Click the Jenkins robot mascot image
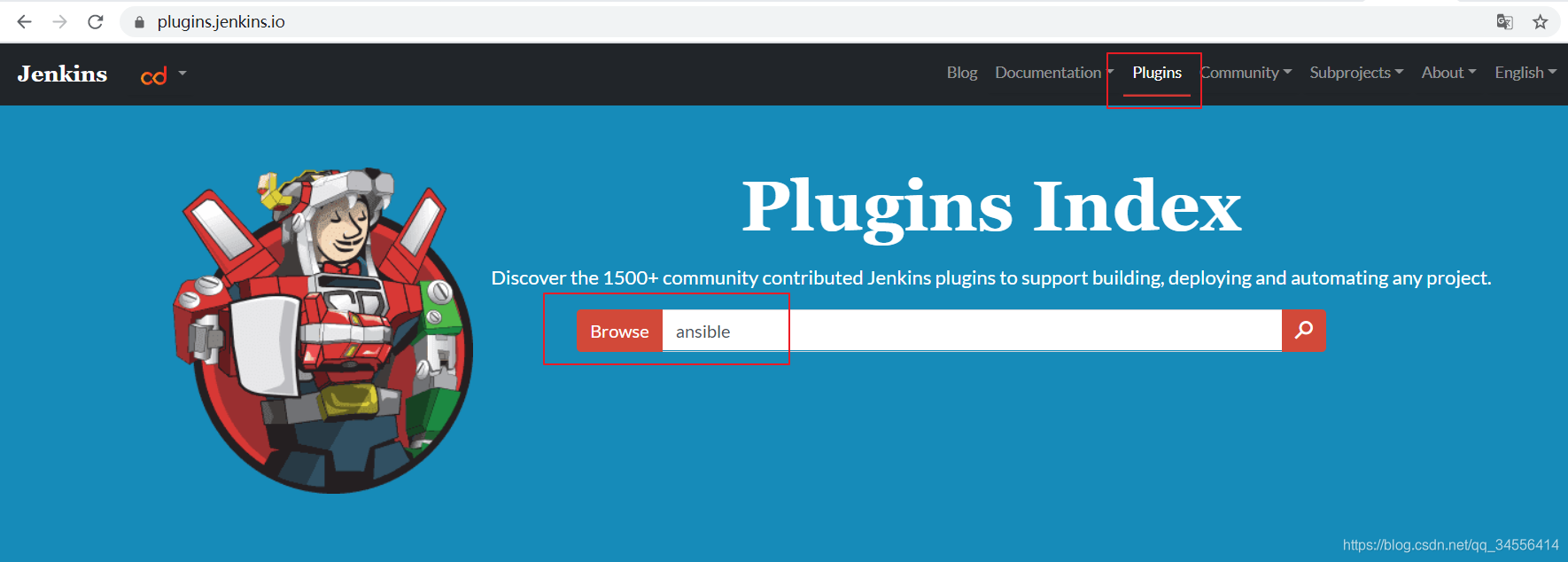Image resolution: width=1568 pixels, height=562 pixels. (x=323, y=330)
